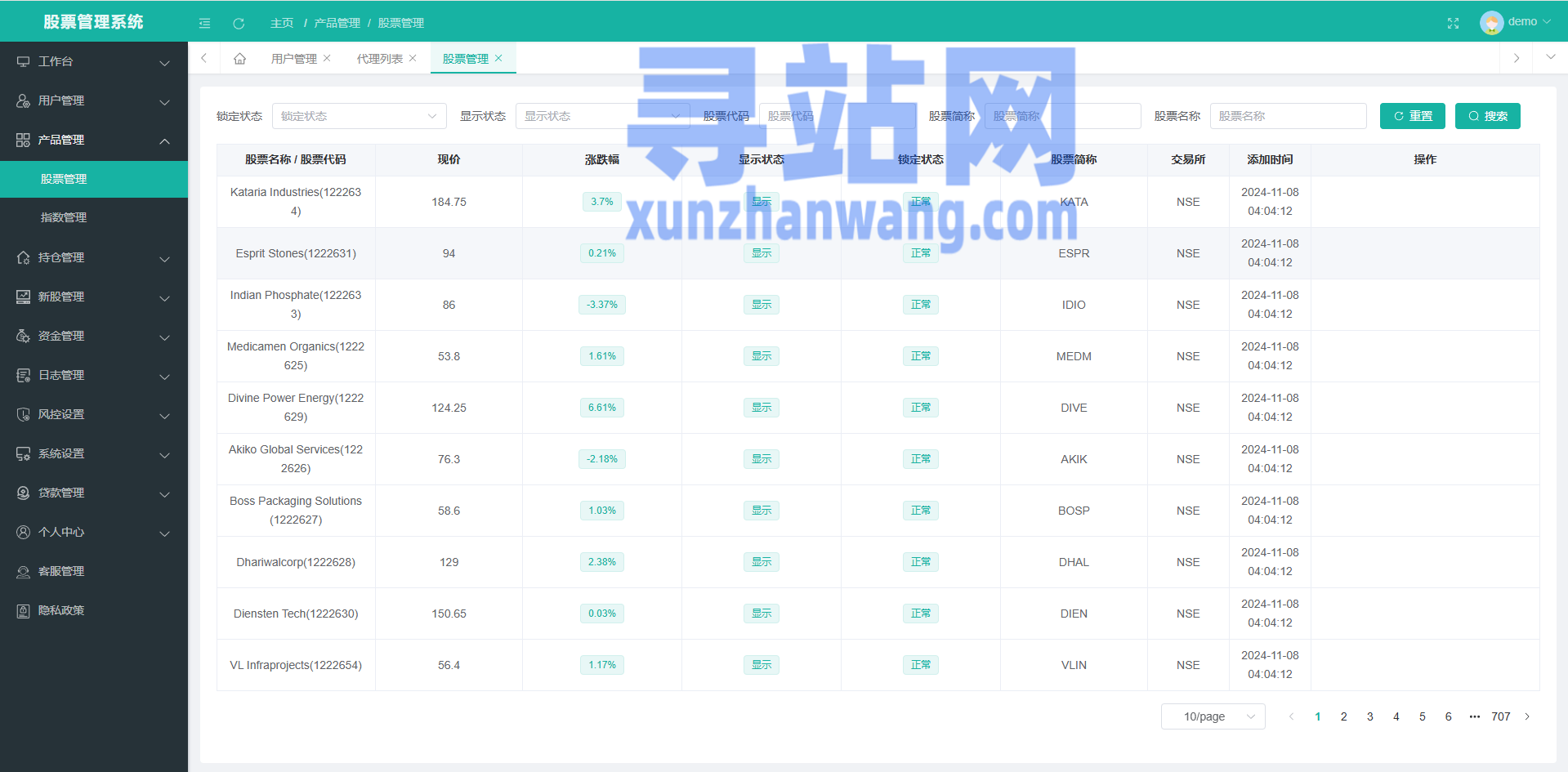
Task: Toggle fullscreen mode icon
Action: coord(1453,23)
